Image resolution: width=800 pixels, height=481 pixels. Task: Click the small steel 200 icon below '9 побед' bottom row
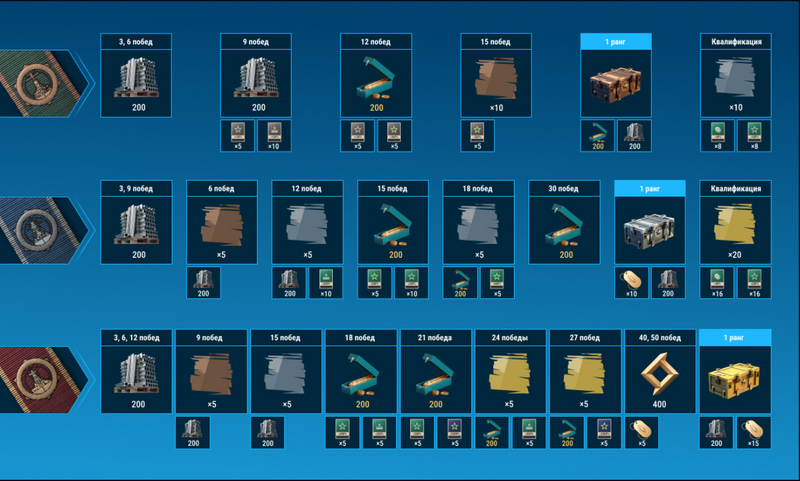(x=193, y=432)
